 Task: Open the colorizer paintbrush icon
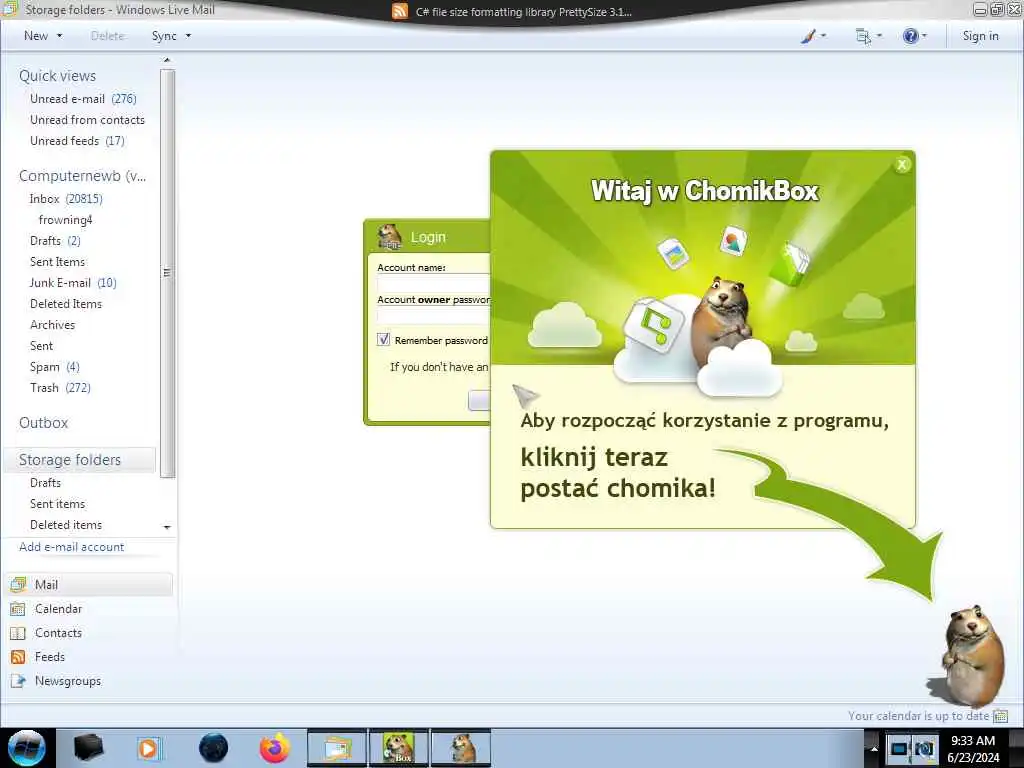point(808,36)
